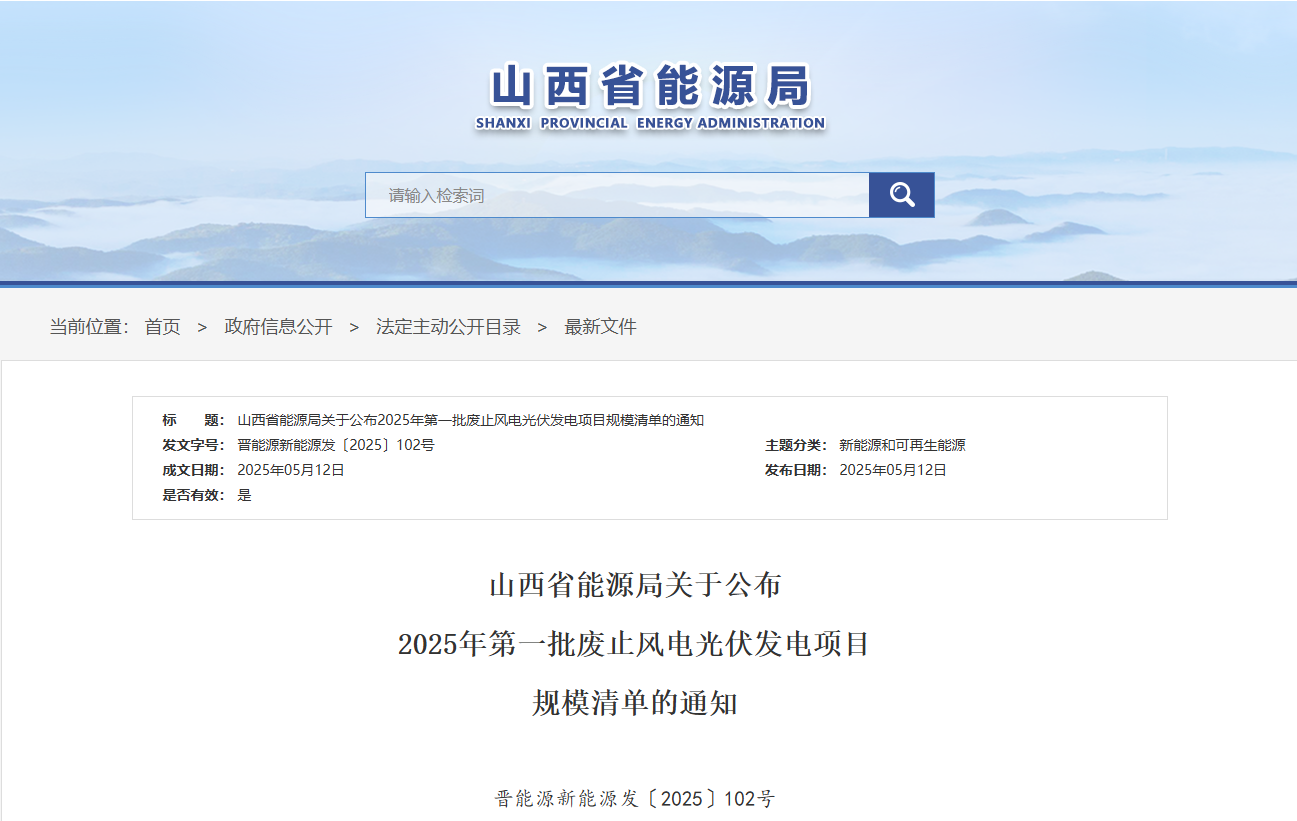Select the notice title in the 标题 row
Viewport: 1297px width, 821px height.
(470, 420)
